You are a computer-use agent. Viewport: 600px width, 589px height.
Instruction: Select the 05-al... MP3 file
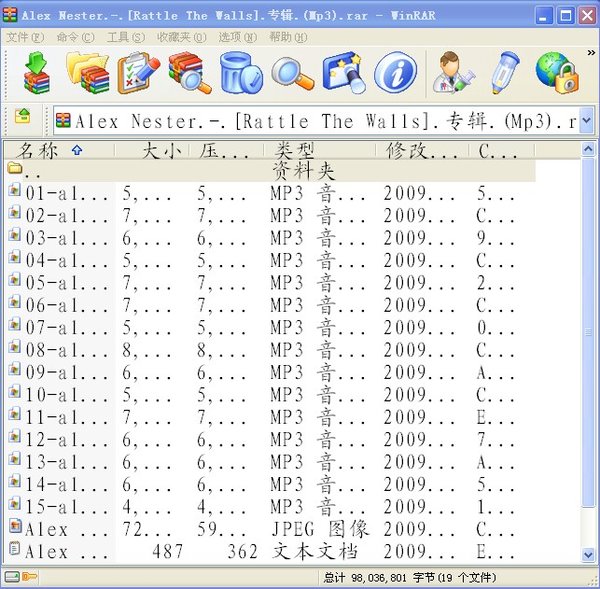coord(270,283)
